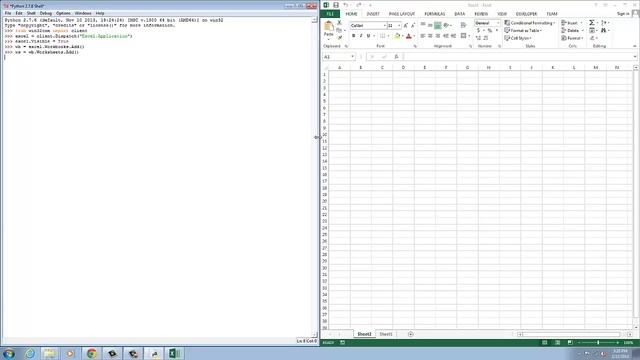This screenshot has height=360, width=640.
Task: Click the Align Right icon
Action: pos(438,36)
